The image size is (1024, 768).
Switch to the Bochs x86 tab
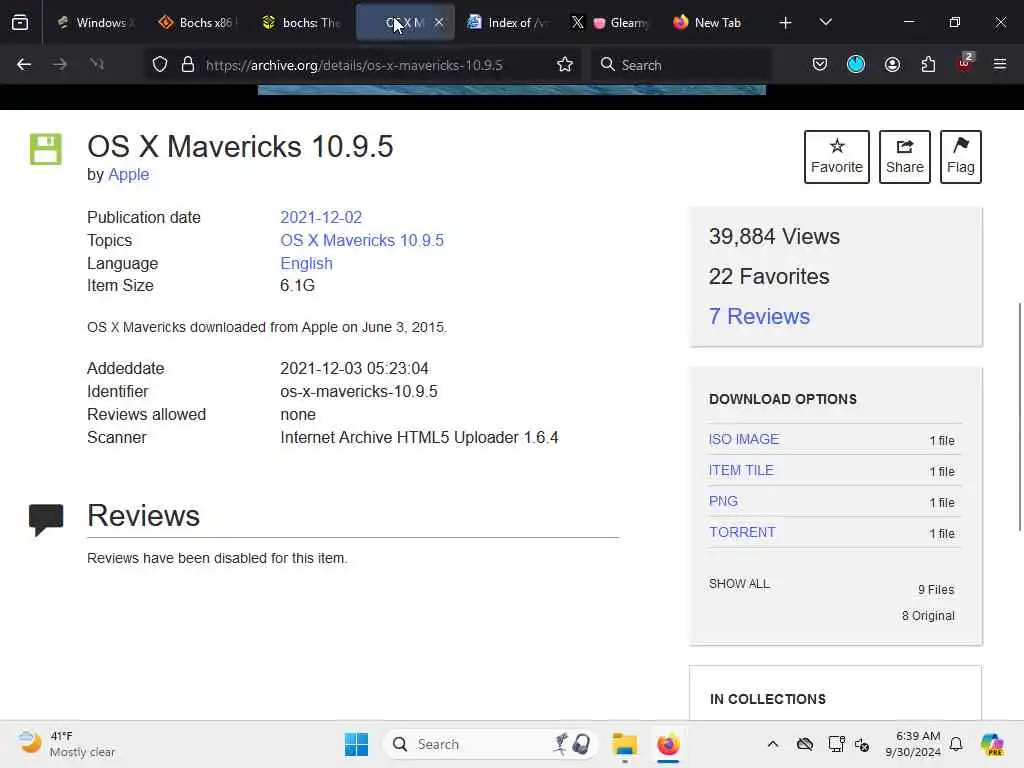[199, 22]
